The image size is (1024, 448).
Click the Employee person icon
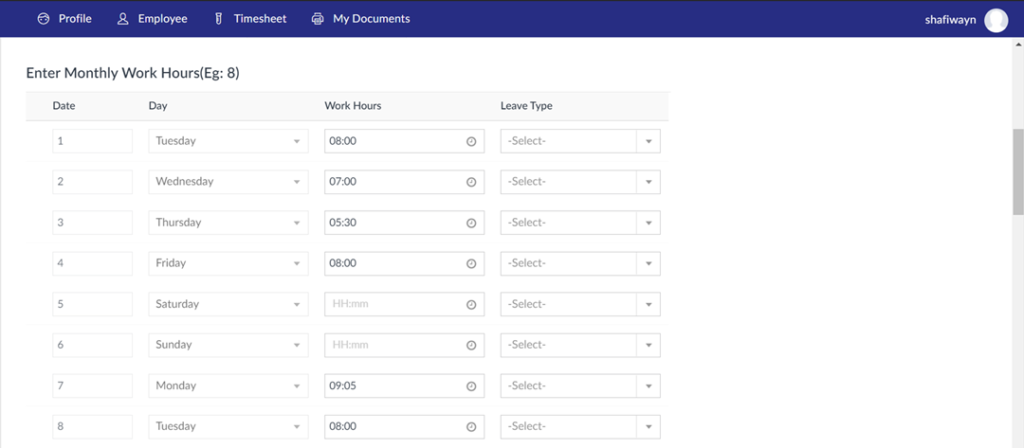(x=123, y=19)
